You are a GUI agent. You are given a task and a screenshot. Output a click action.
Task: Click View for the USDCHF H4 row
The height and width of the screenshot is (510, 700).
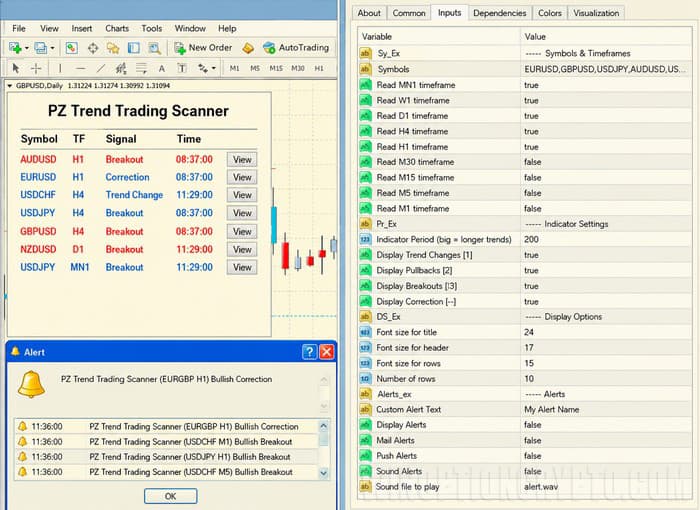(242, 195)
